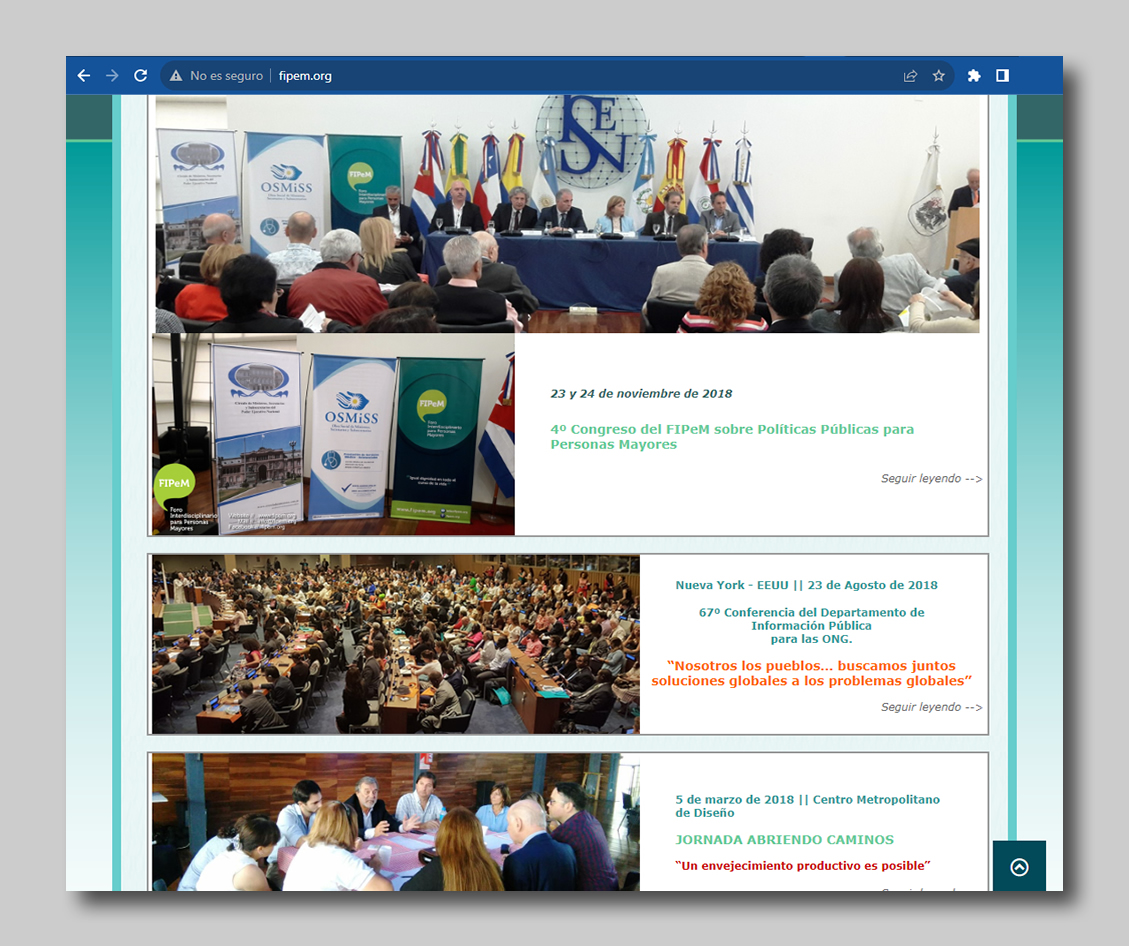1129x946 pixels.
Task: Open the FIPeM and OSMiSS banners photo
Action: point(333,434)
